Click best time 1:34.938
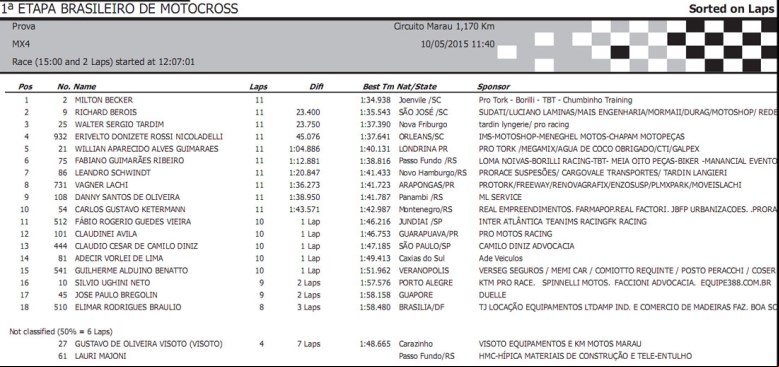The height and width of the screenshot is (367, 779). (x=375, y=100)
